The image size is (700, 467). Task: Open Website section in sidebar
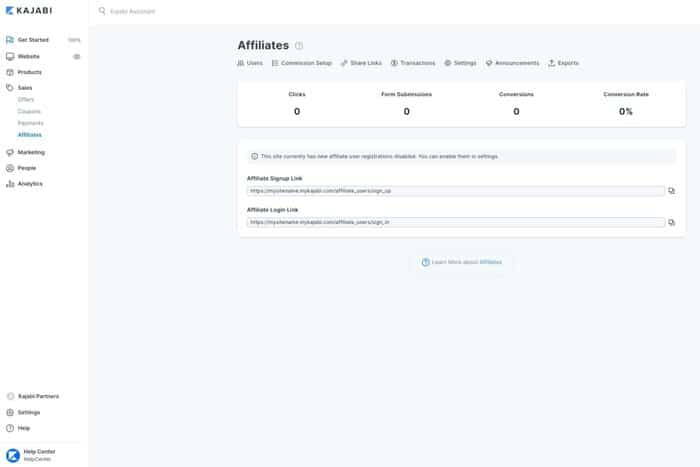[x=29, y=56]
